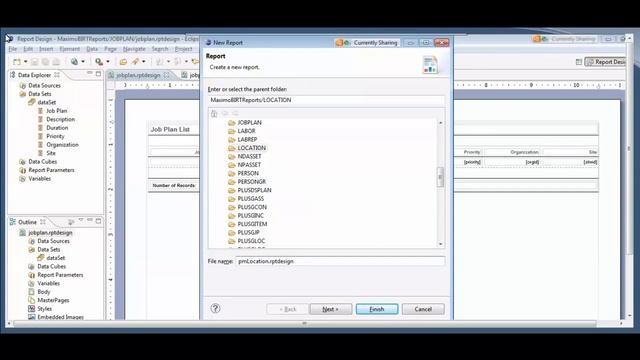
Task: Click scroll down arrow of folder list
Action: (440, 244)
